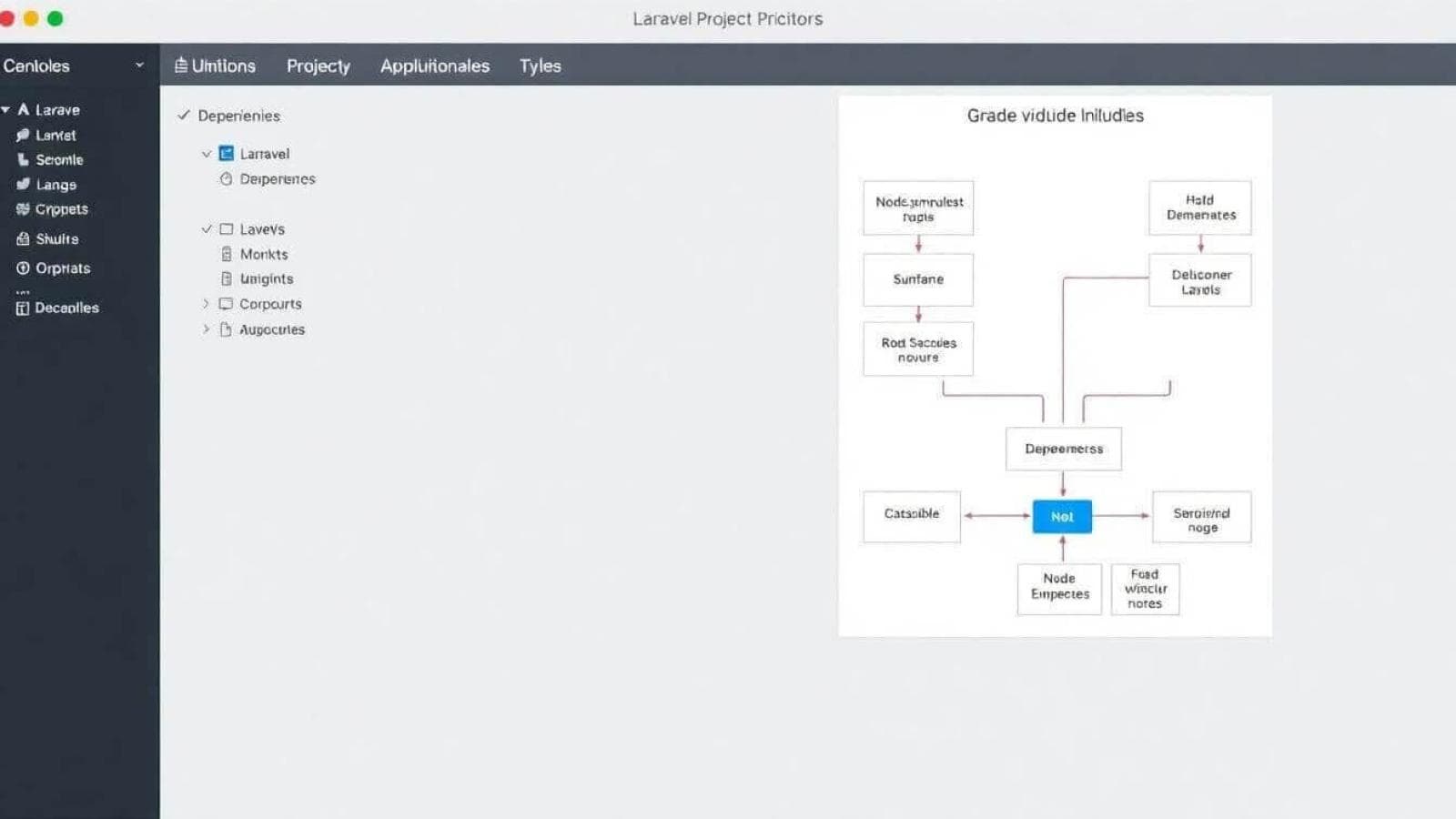This screenshot has width=1456, height=819.
Task: Click the Orpnats circle icon
Action: tap(23, 268)
